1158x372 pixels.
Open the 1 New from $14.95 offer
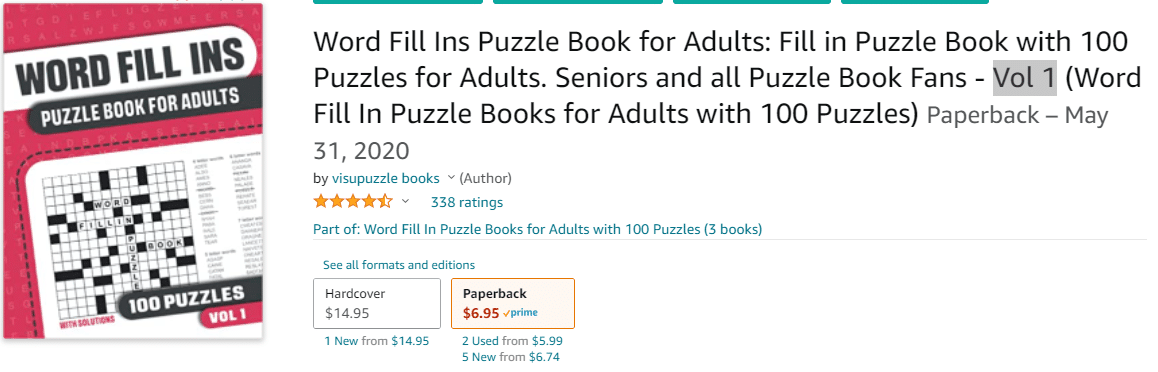(x=377, y=341)
